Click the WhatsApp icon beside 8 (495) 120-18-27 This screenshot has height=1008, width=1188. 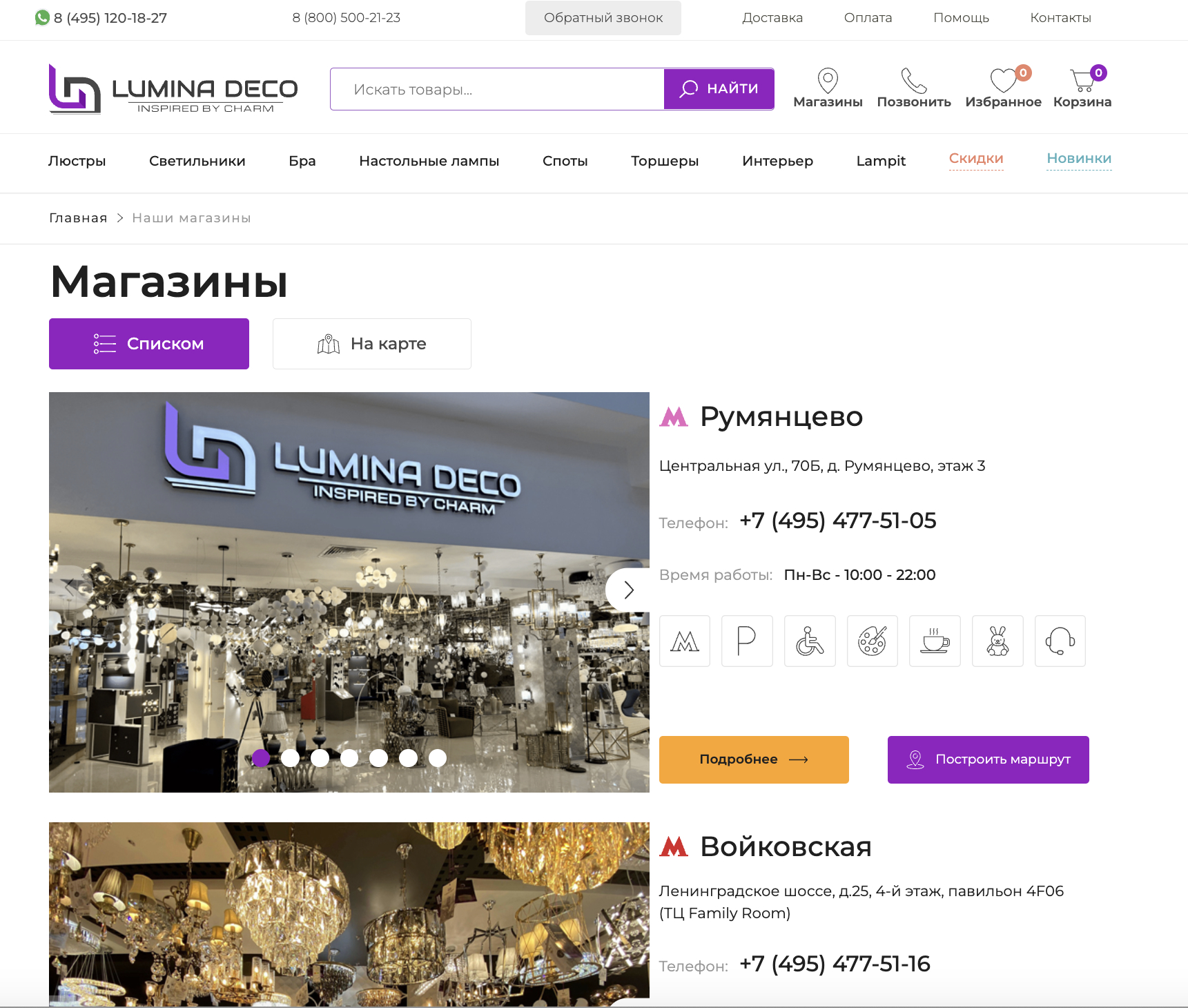click(42, 17)
